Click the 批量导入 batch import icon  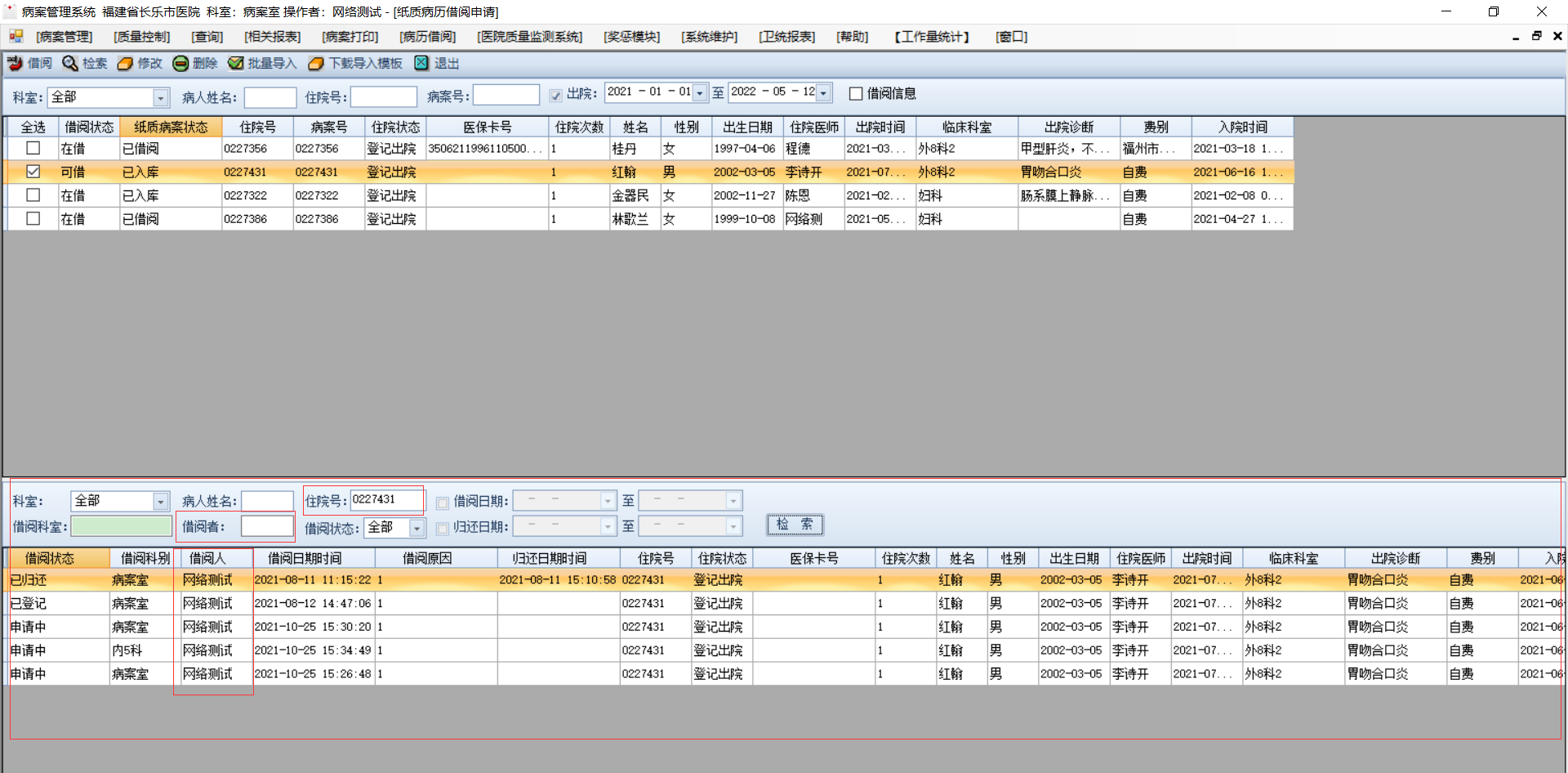236,63
